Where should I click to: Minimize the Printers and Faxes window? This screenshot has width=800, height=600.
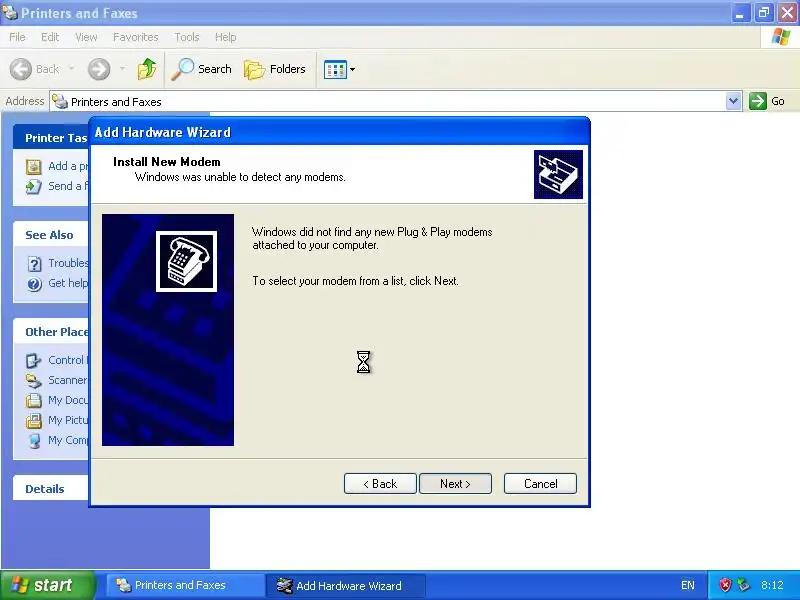point(739,13)
